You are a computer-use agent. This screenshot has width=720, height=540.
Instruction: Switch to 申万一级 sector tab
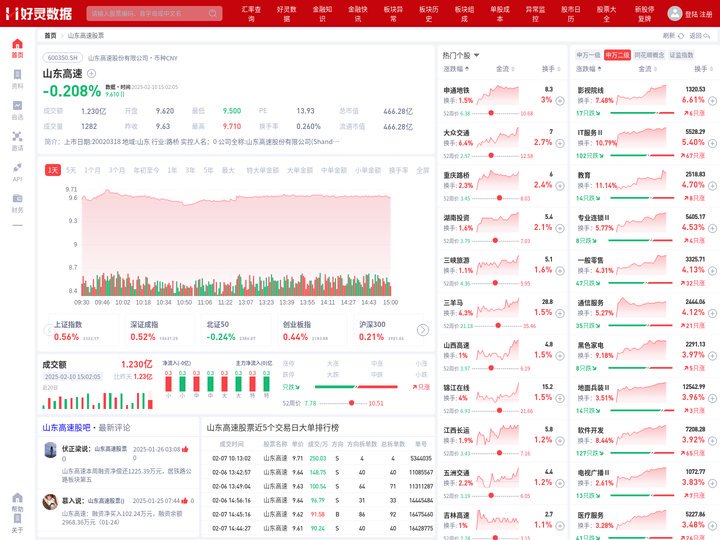(588, 55)
